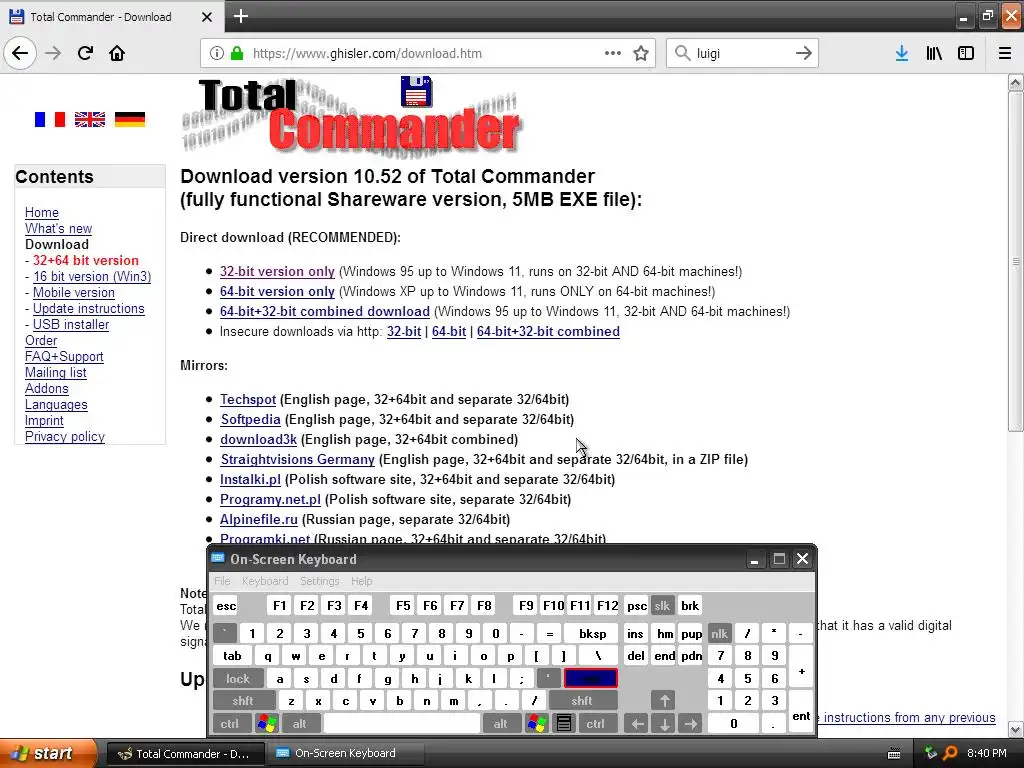Open the Settings menu in On-Screen Keyboard
The width and height of the screenshot is (1024, 768).
click(320, 581)
